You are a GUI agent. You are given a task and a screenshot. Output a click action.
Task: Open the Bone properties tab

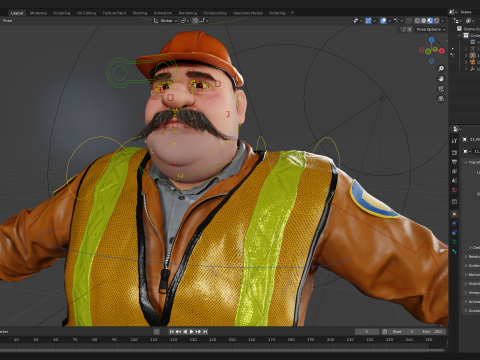click(454, 251)
